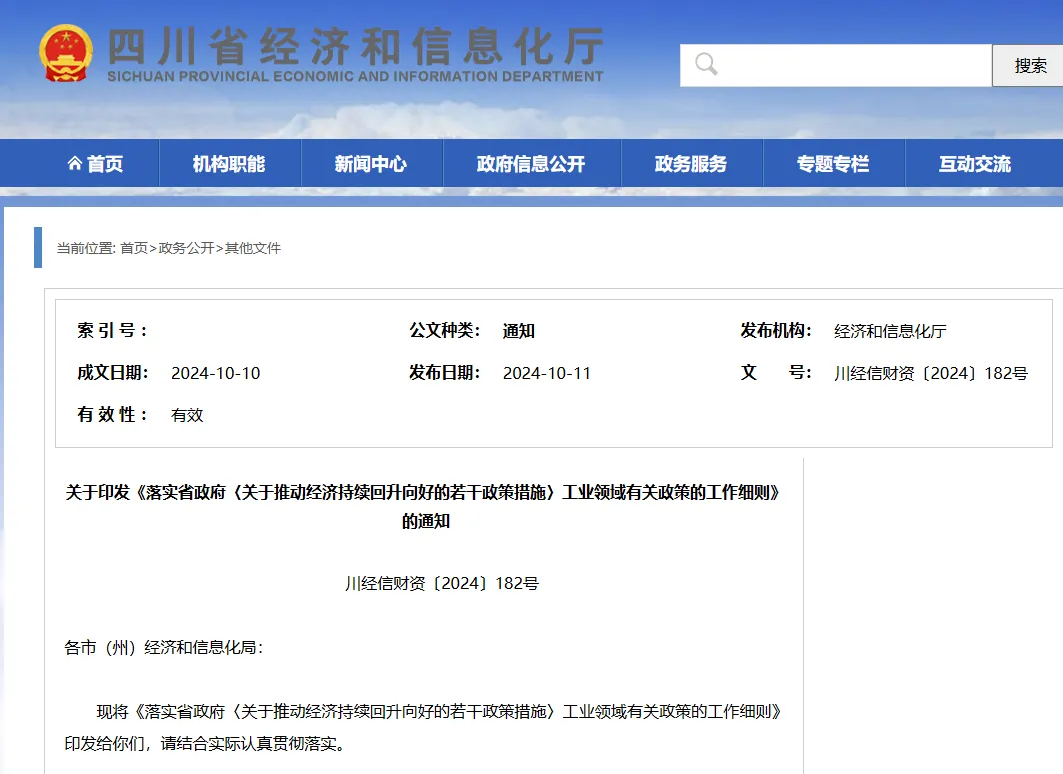The height and width of the screenshot is (774, 1063).
Task: Switch to the 专题专栏 section
Action: pyautogui.click(x=833, y=164)
